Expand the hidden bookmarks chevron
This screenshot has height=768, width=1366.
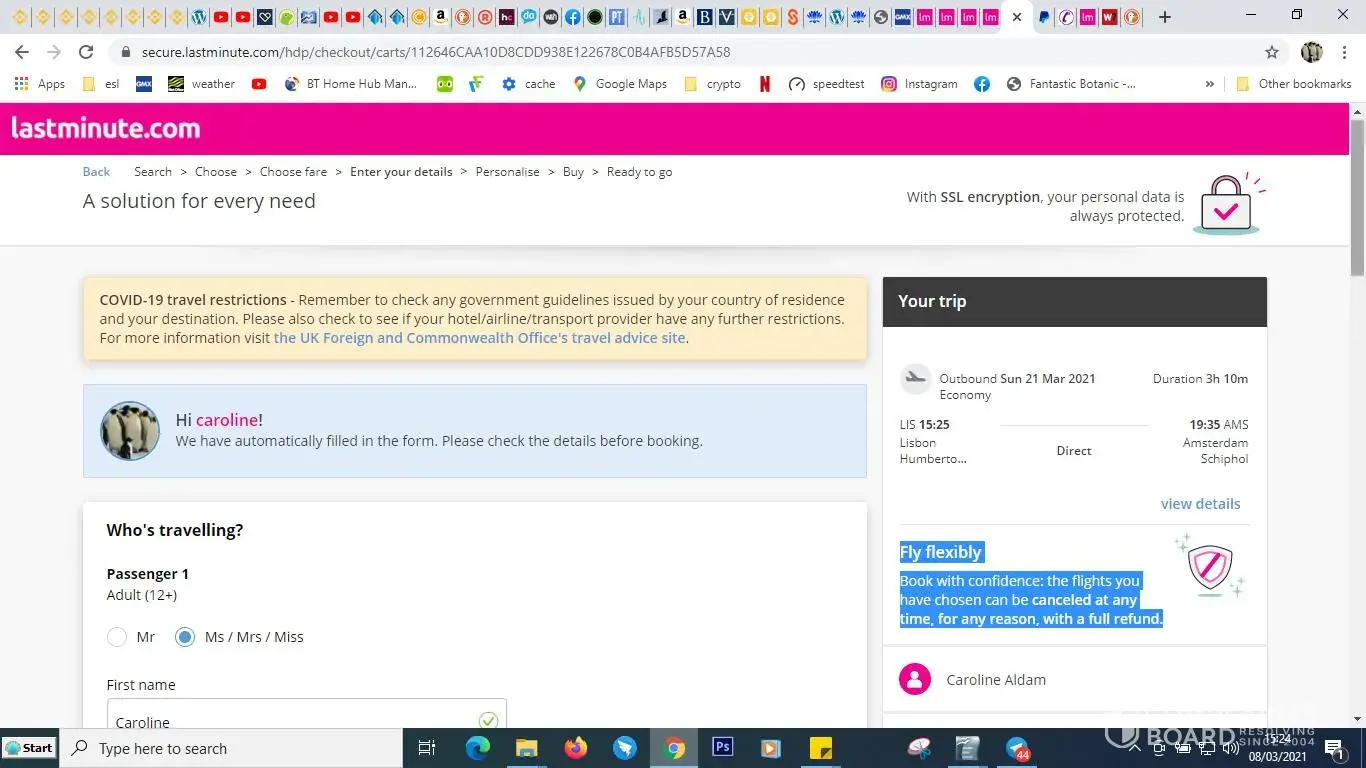(1210, 84)
